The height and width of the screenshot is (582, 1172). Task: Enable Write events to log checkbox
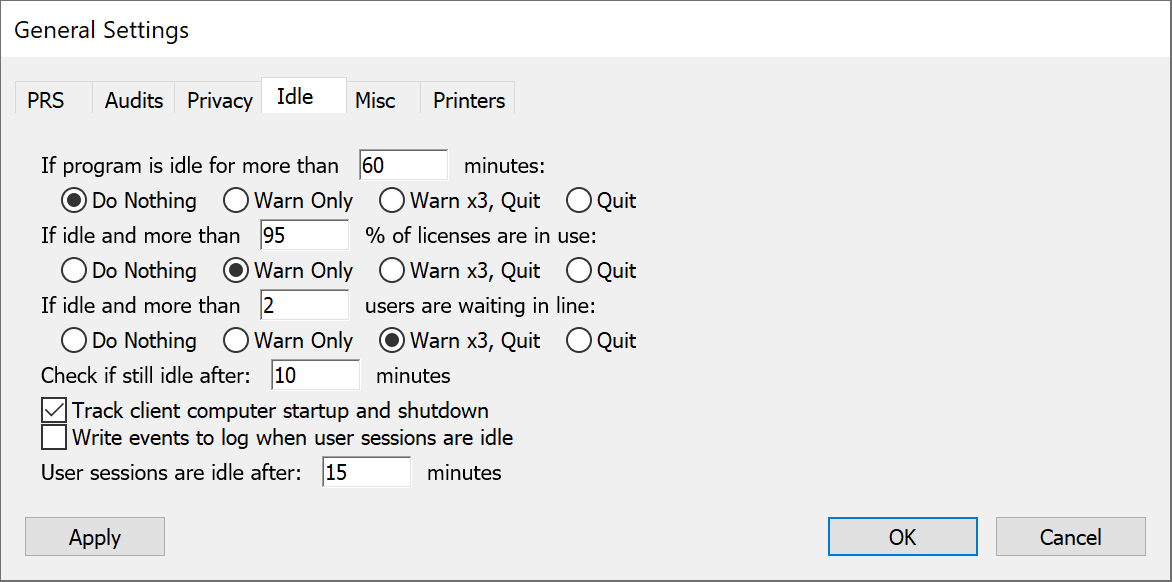[x=54, y=437]
